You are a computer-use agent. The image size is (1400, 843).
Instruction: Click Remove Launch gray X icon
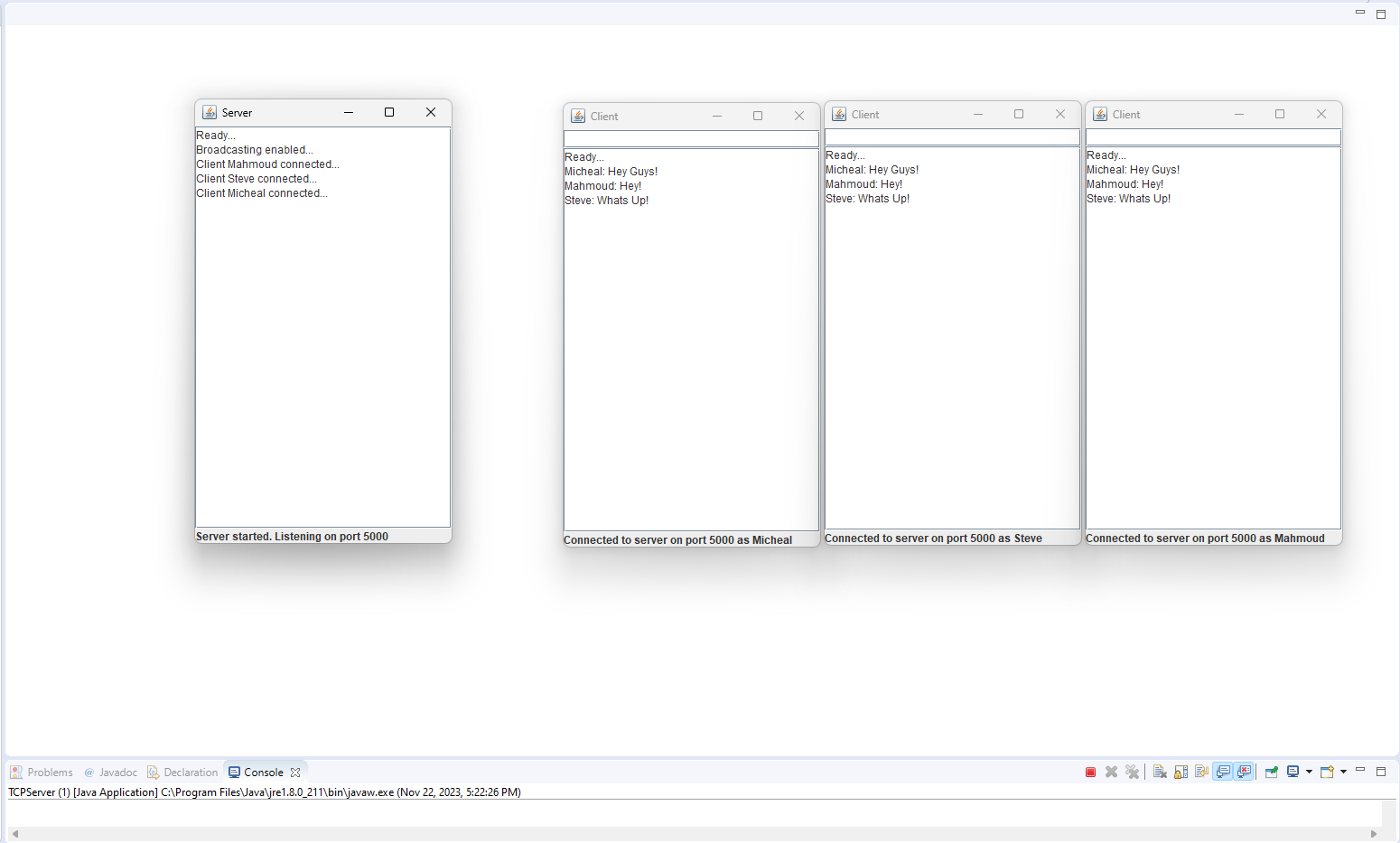[1112, 772]
